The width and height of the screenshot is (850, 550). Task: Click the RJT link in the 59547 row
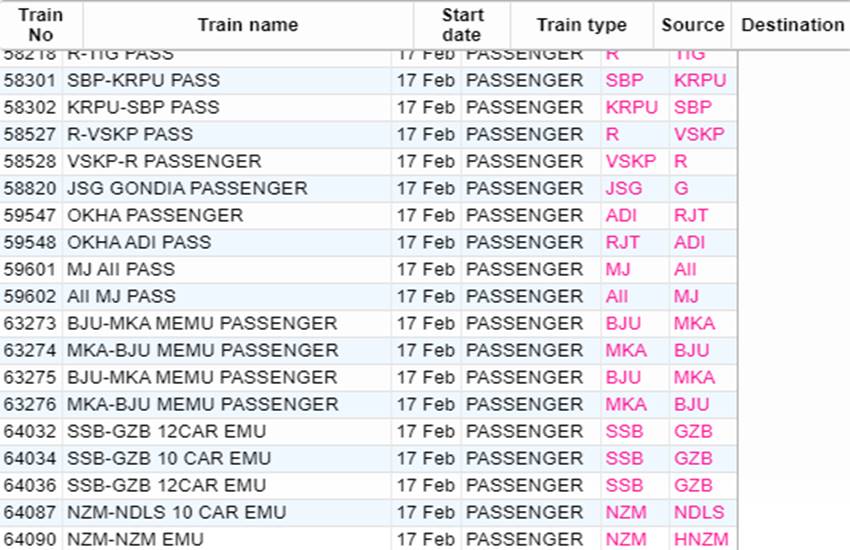coord(690,215)
